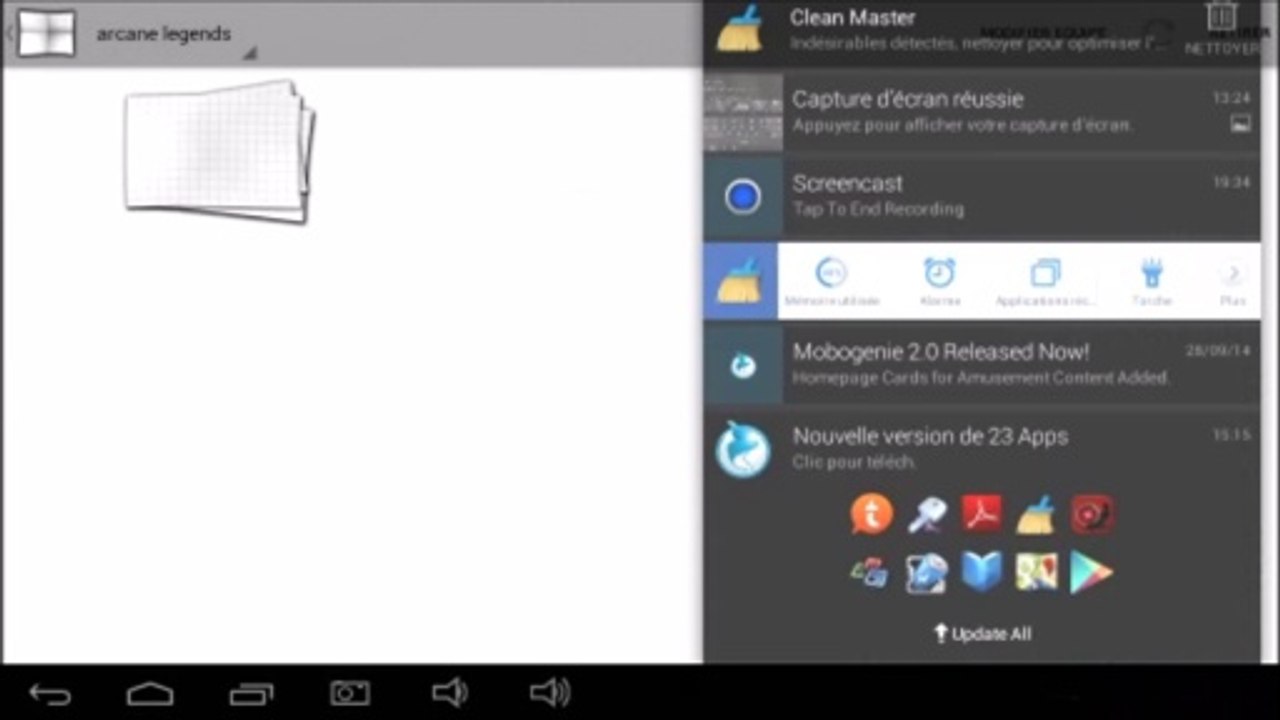Tap the Mobogenie icon beside '2.0 Released Now!'

742,366
